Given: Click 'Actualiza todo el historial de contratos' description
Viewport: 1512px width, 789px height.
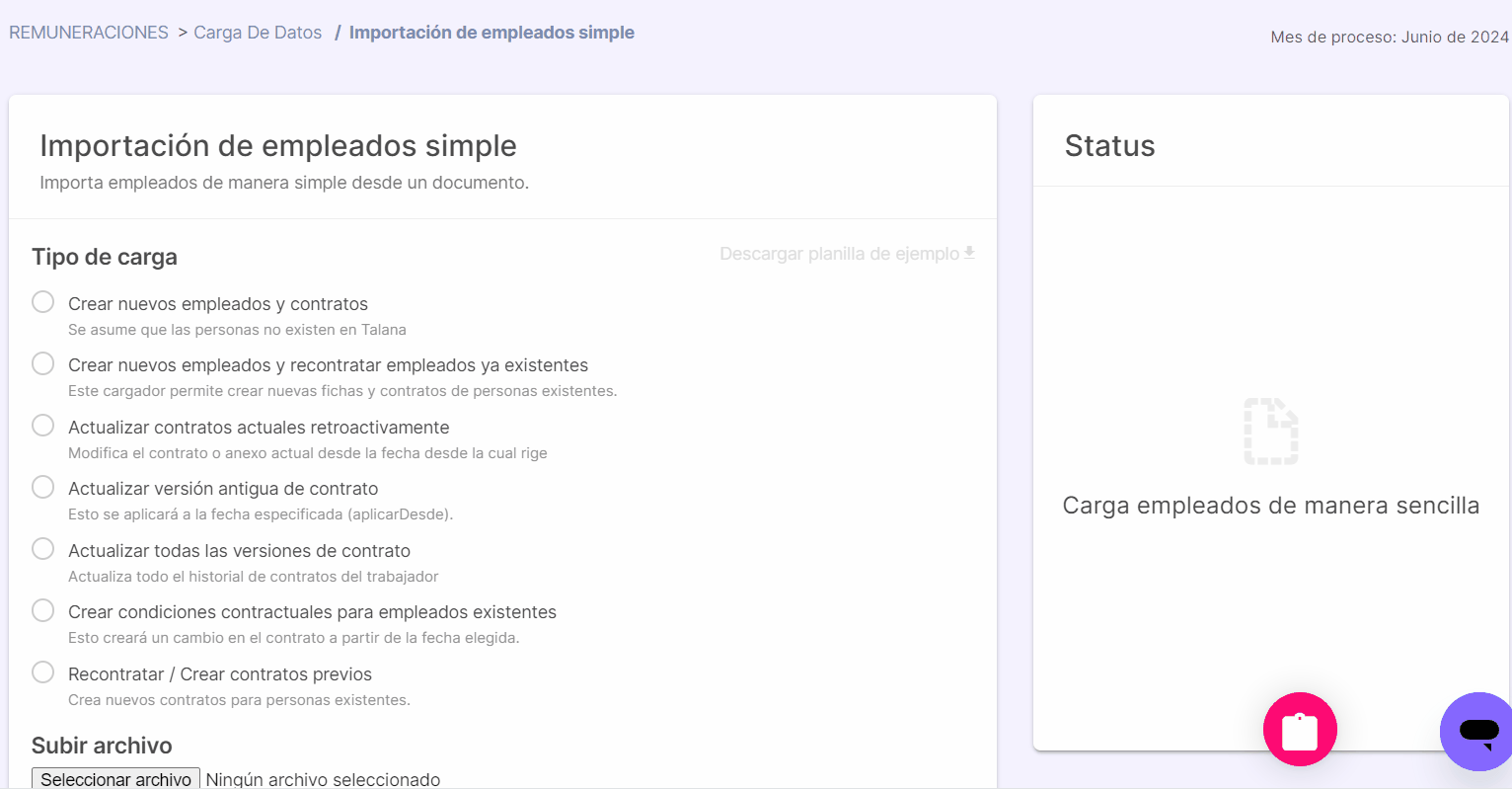Looking at the screenshot, I should (254, 577).
